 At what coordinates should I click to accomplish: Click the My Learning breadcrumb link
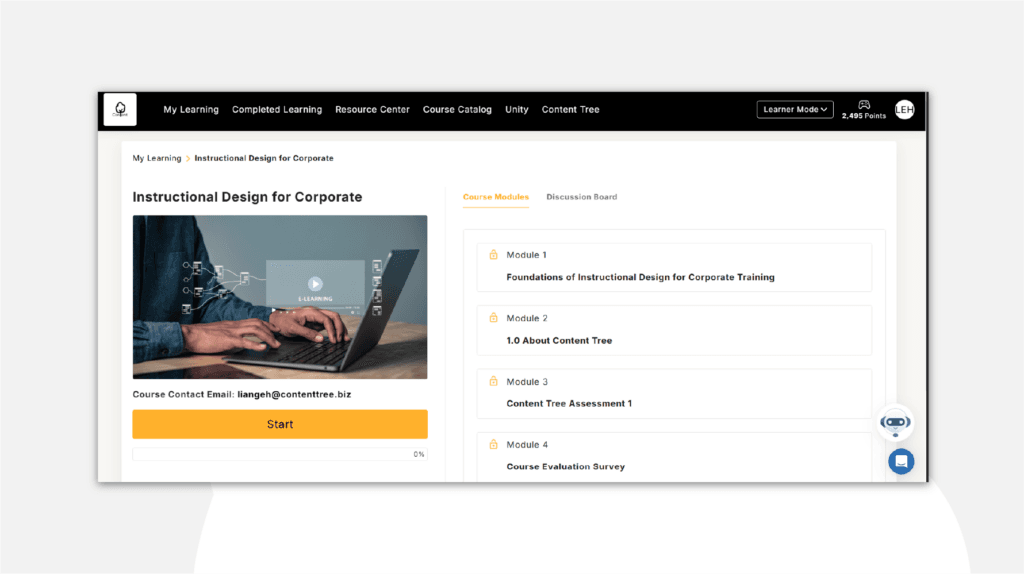157,158
